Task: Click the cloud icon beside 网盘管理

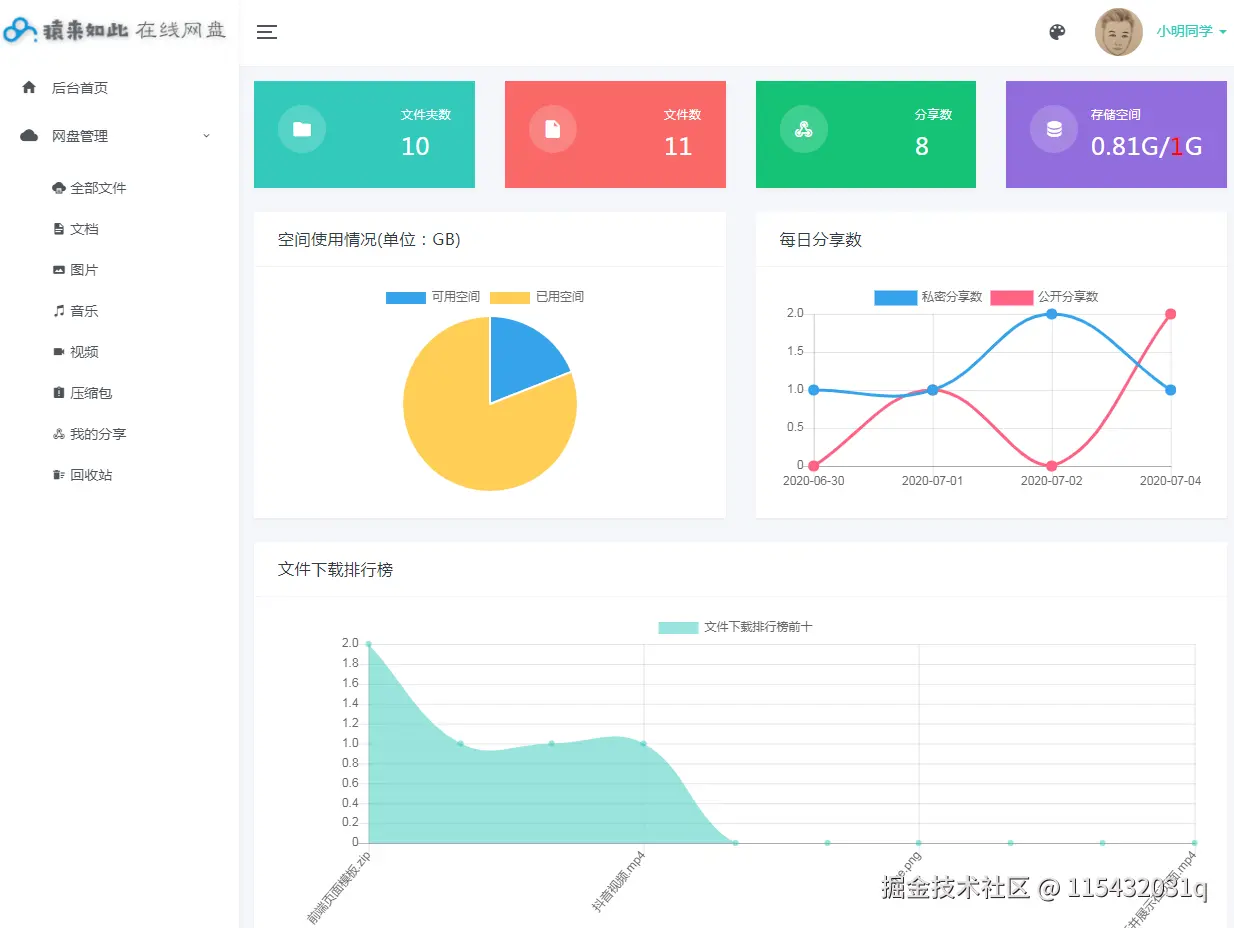Action: pyautogui.click(x=29, y=136)
